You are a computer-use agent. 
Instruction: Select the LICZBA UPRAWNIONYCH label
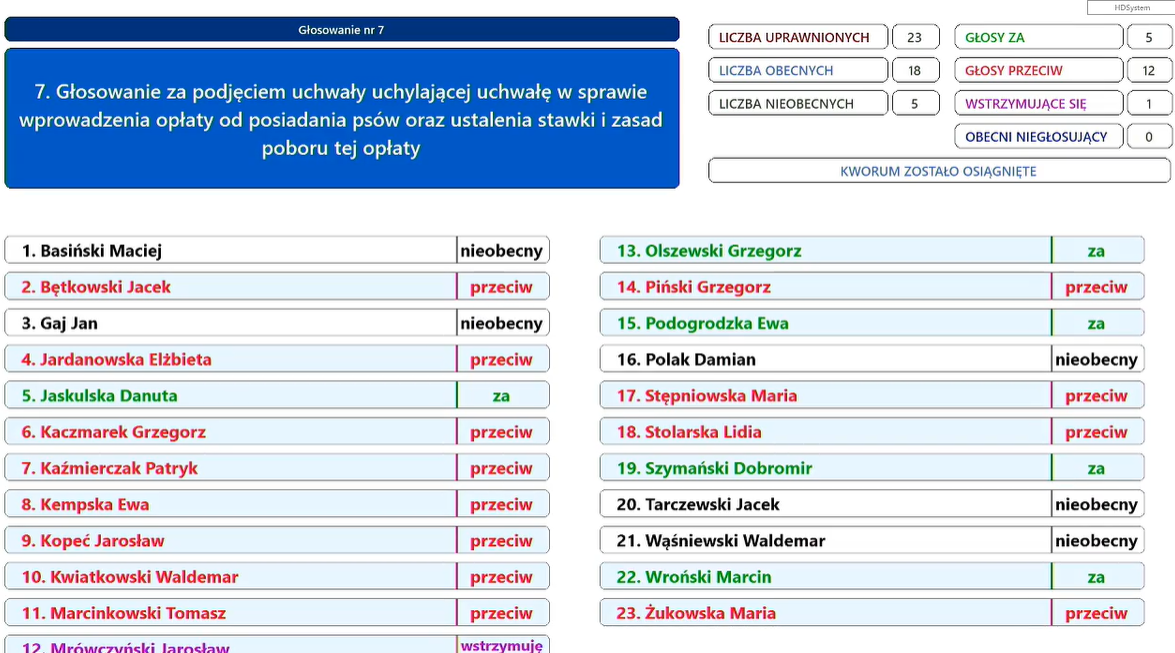[x=797, y=38]
